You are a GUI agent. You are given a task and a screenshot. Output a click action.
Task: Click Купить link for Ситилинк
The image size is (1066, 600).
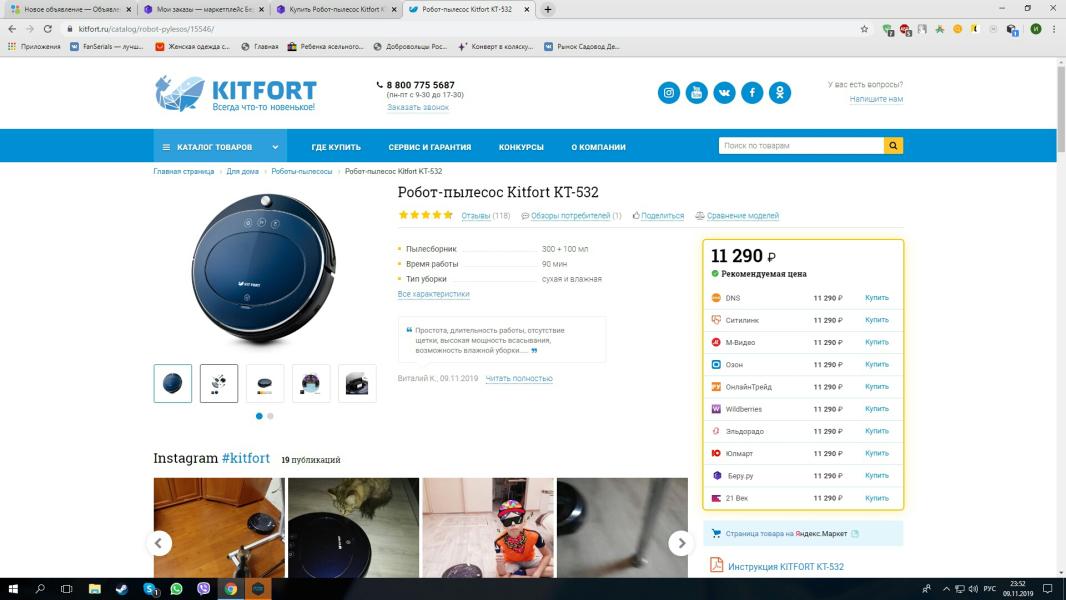(876, 320)
